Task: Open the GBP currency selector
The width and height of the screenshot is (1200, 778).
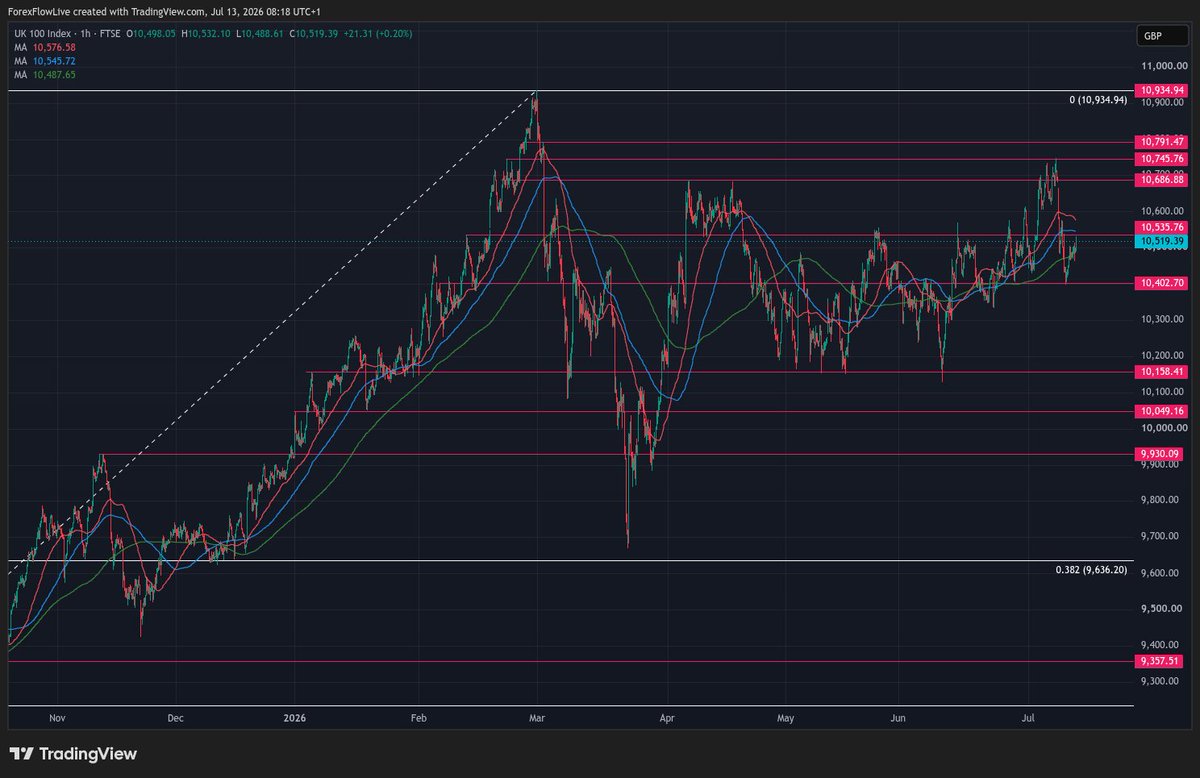Action: click(1160, 37)
